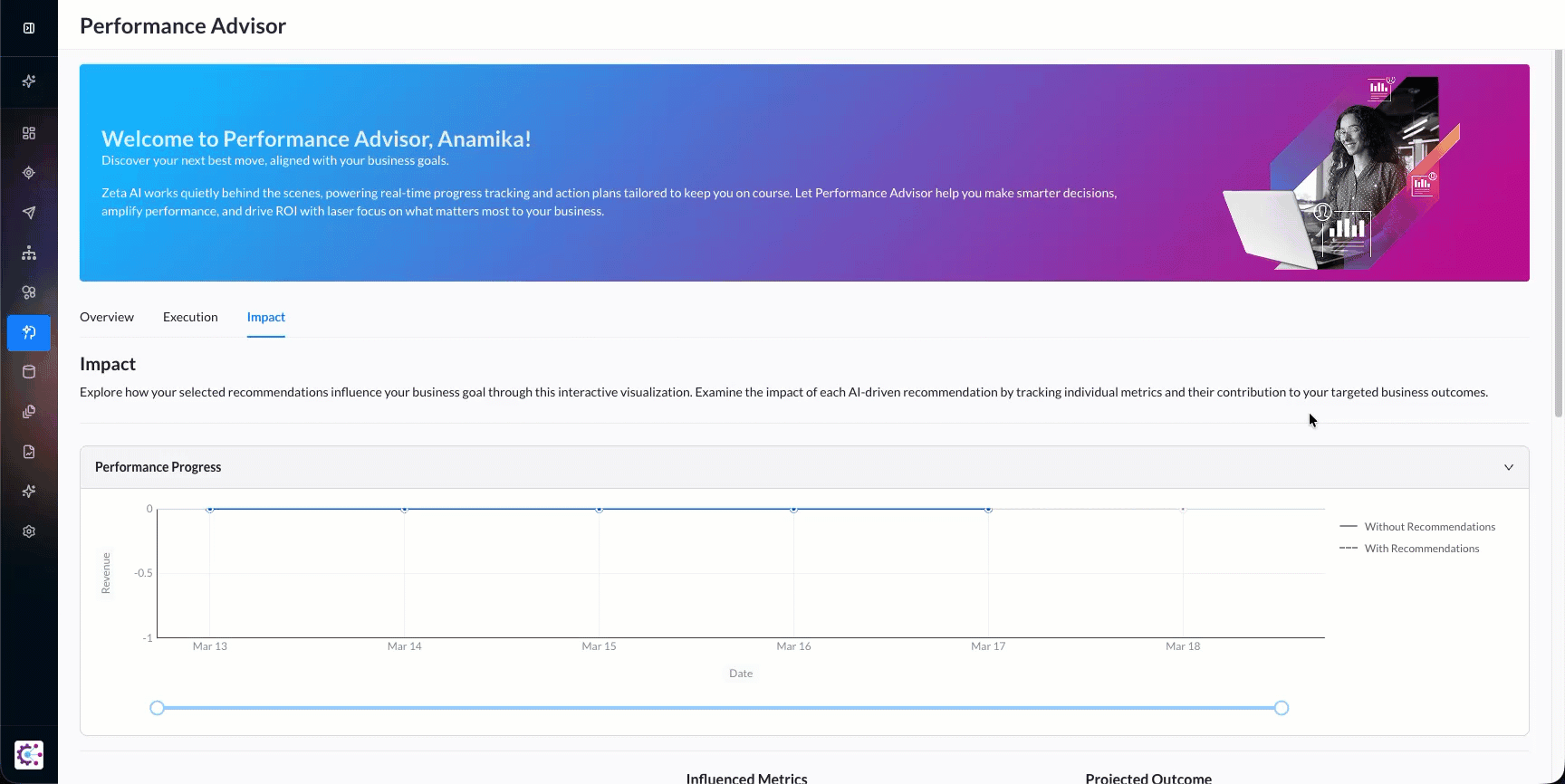Select the Impact tab

[266, 317]
